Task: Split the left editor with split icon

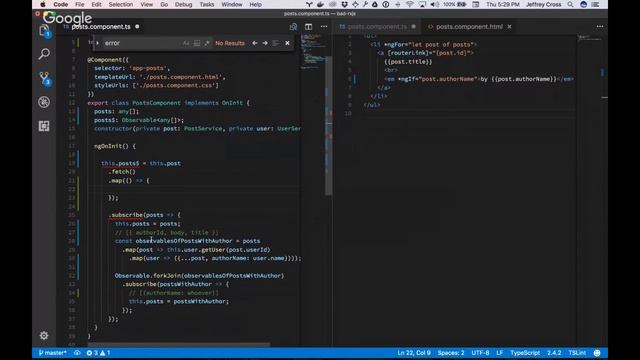Action: (308, 27)
